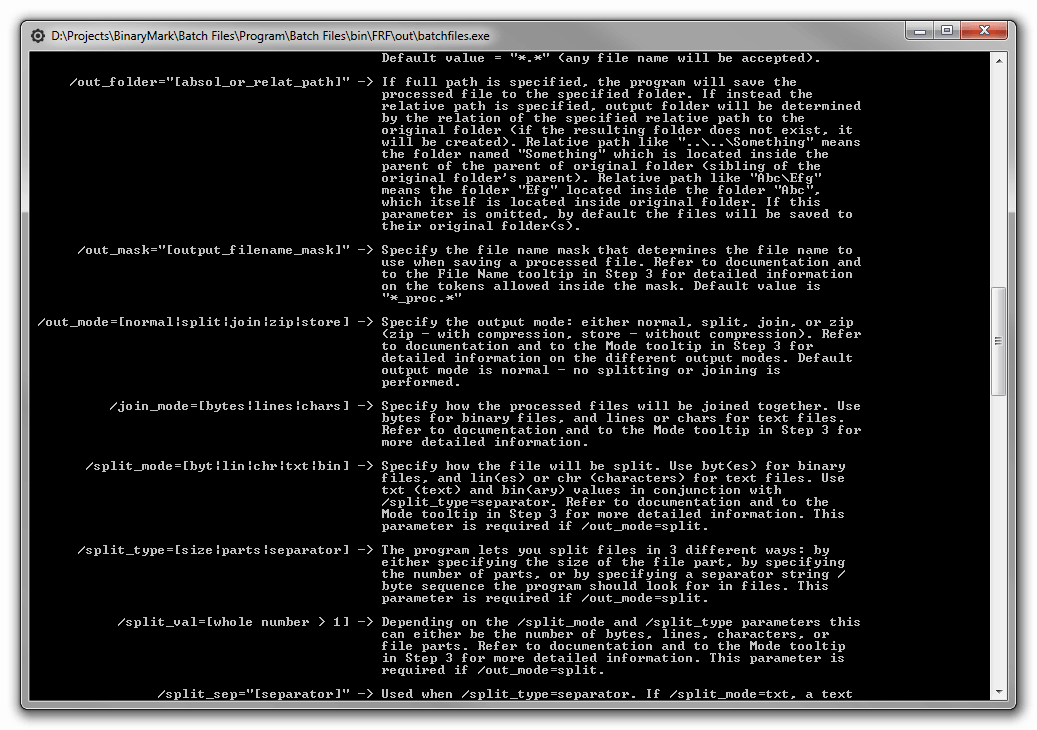Image resolution: width=1037 pixels, height=730 pixels.
Task: Click the vertical scrollbar thumb
Action: pyautogui.click(x=997, y=340)
